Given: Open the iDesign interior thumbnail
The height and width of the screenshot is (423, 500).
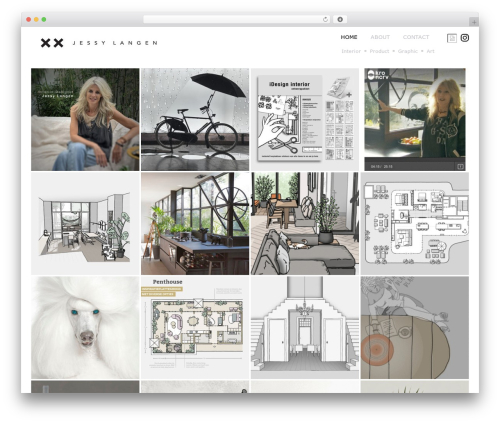Looking at the screenshot, I should [x=305, y=119].
